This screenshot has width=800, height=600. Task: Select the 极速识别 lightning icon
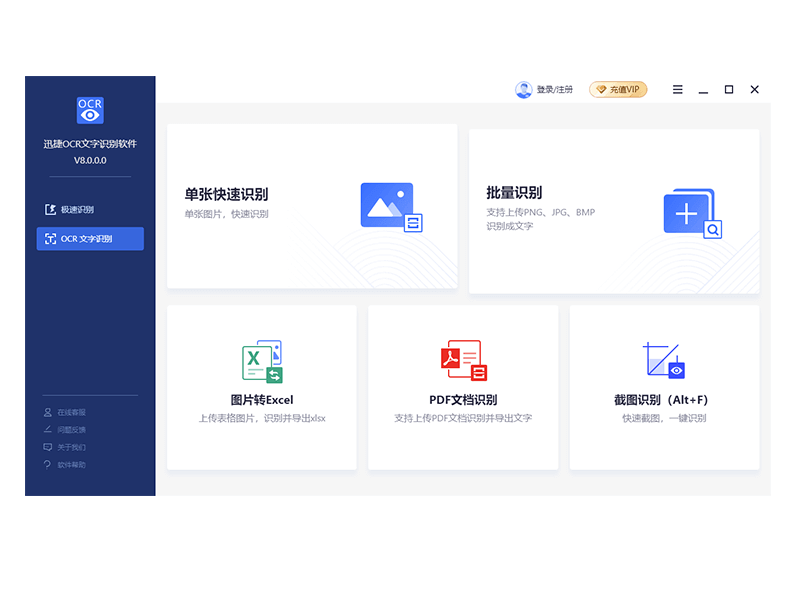[52, 208]
